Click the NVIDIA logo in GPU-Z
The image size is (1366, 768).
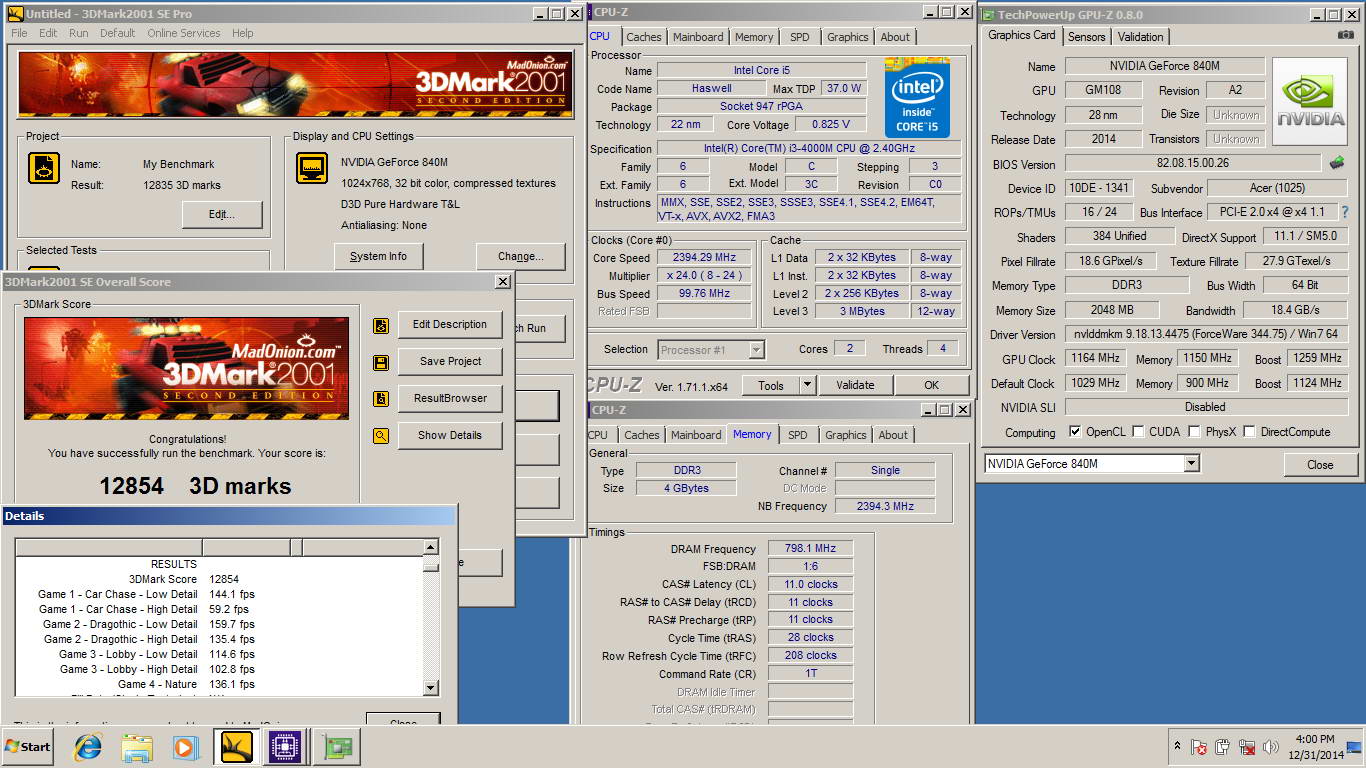[1311, 102]
